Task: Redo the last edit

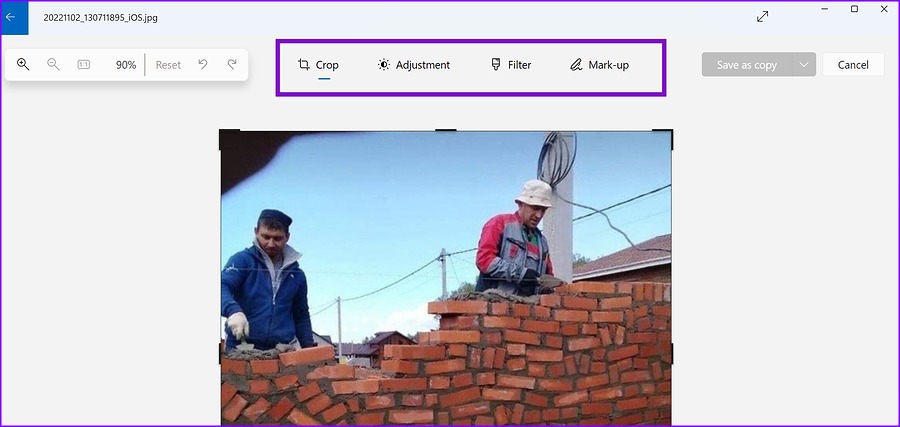Action: pos(232,64)
